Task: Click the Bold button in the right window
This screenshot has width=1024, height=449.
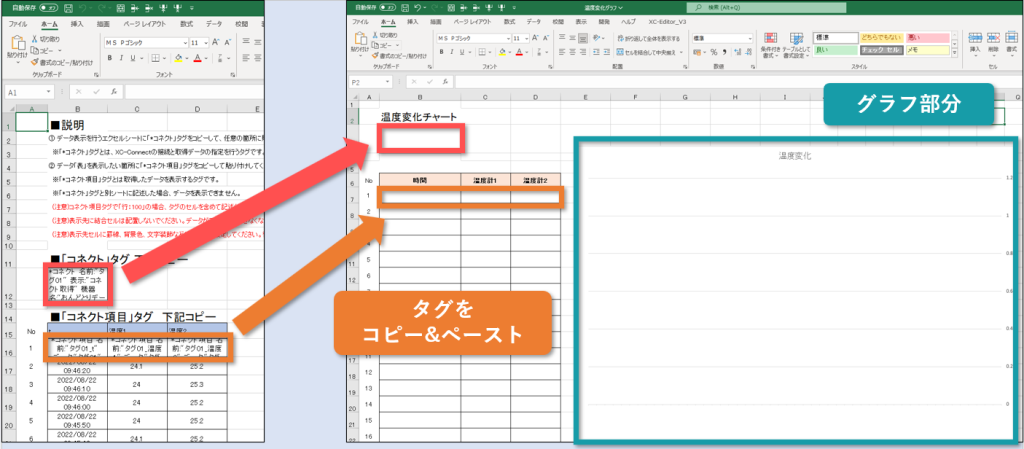Action: 440,54
